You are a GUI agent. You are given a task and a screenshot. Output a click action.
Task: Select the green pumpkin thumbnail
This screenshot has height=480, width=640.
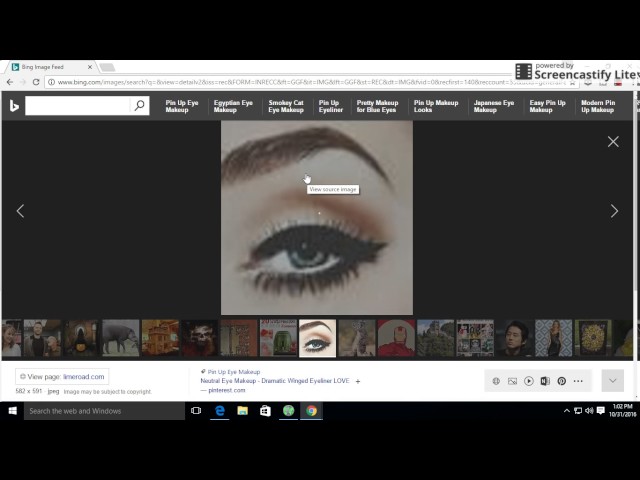(x=278, y=338)
